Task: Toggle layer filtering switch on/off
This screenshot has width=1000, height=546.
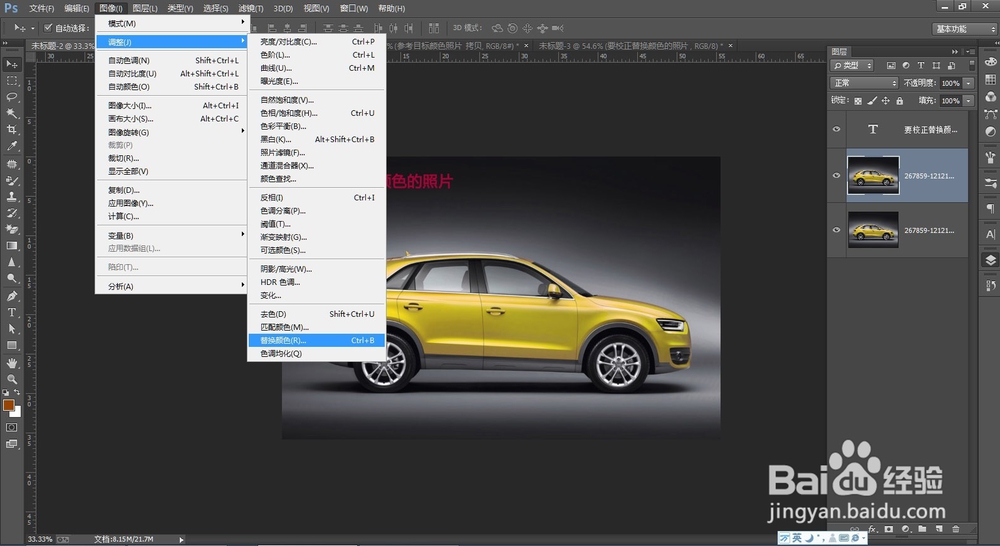Action: [971, 66]
